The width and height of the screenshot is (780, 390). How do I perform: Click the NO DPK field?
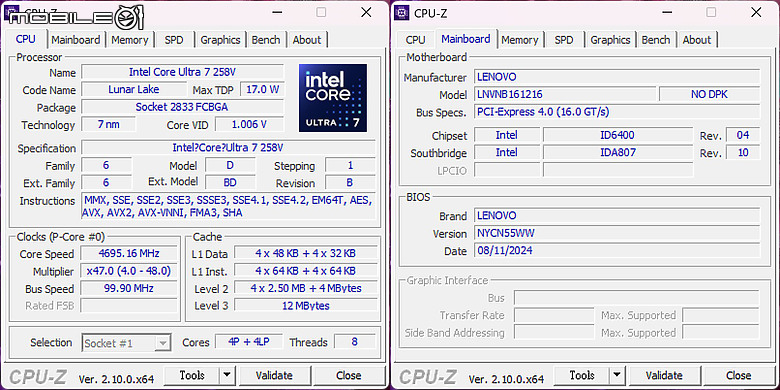tap(709, 94)
